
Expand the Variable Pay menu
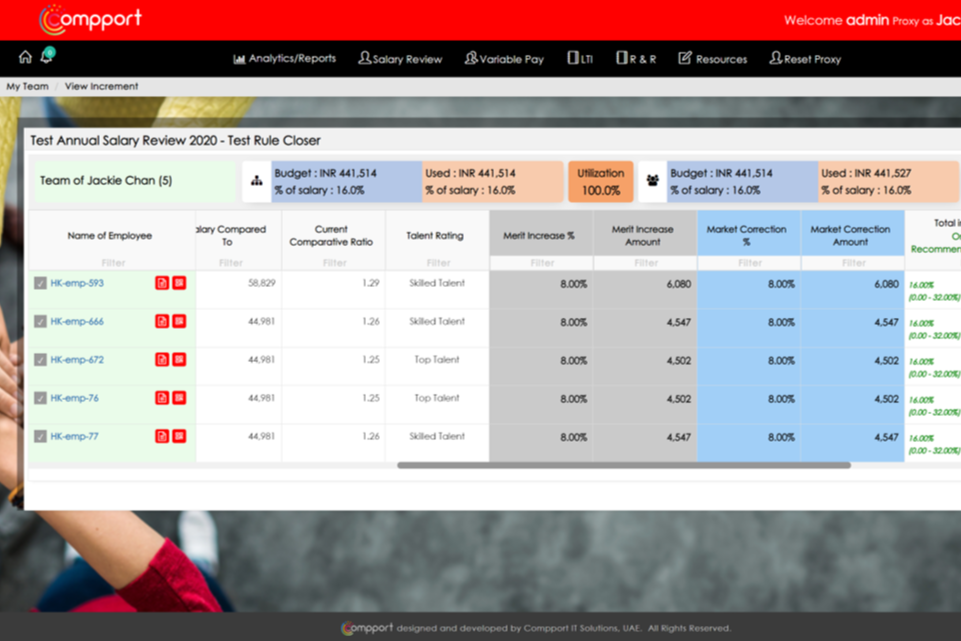click(x=504, y=59)
